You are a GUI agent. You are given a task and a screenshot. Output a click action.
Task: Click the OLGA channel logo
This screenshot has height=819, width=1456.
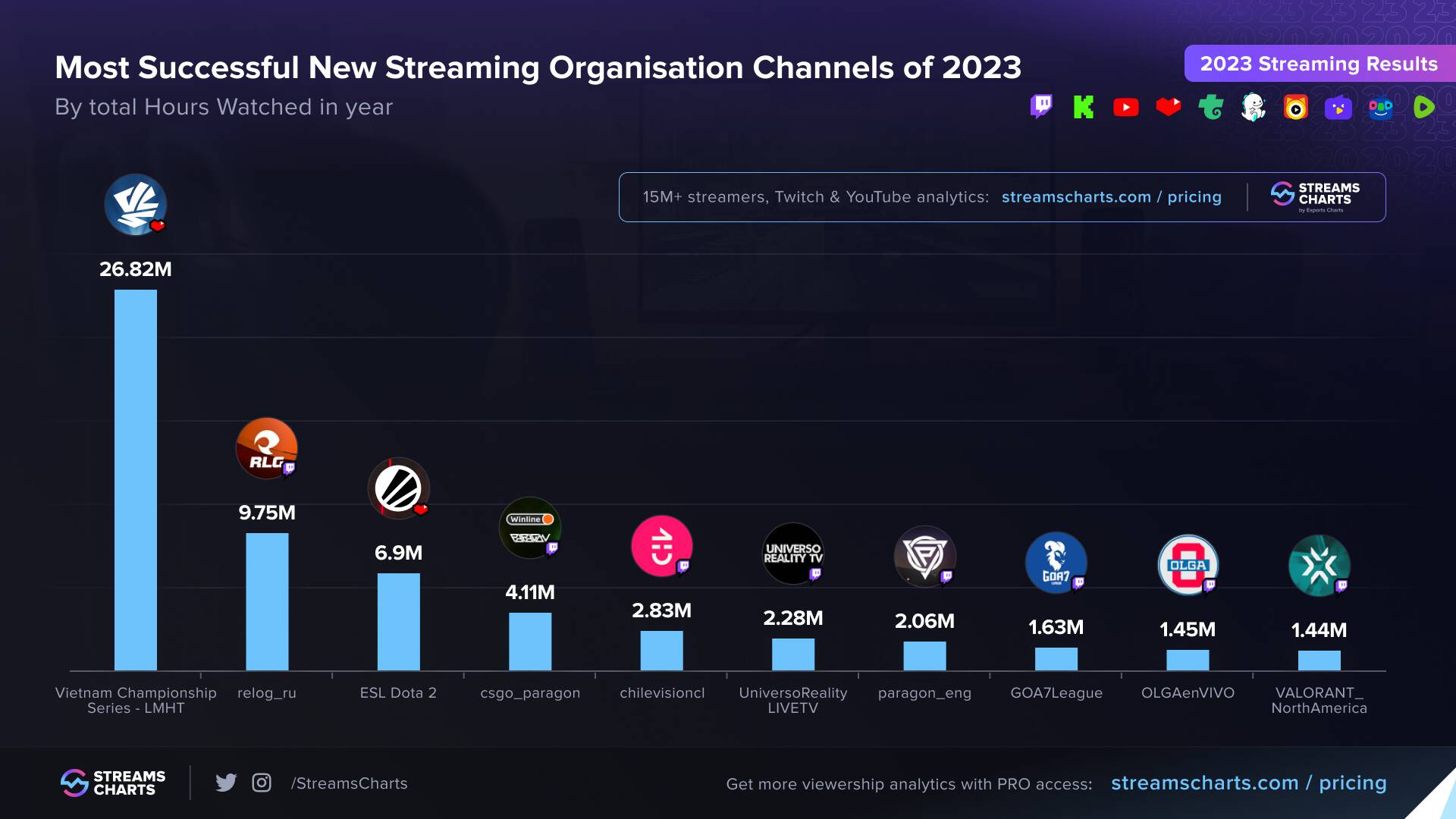click(1188, 565)
